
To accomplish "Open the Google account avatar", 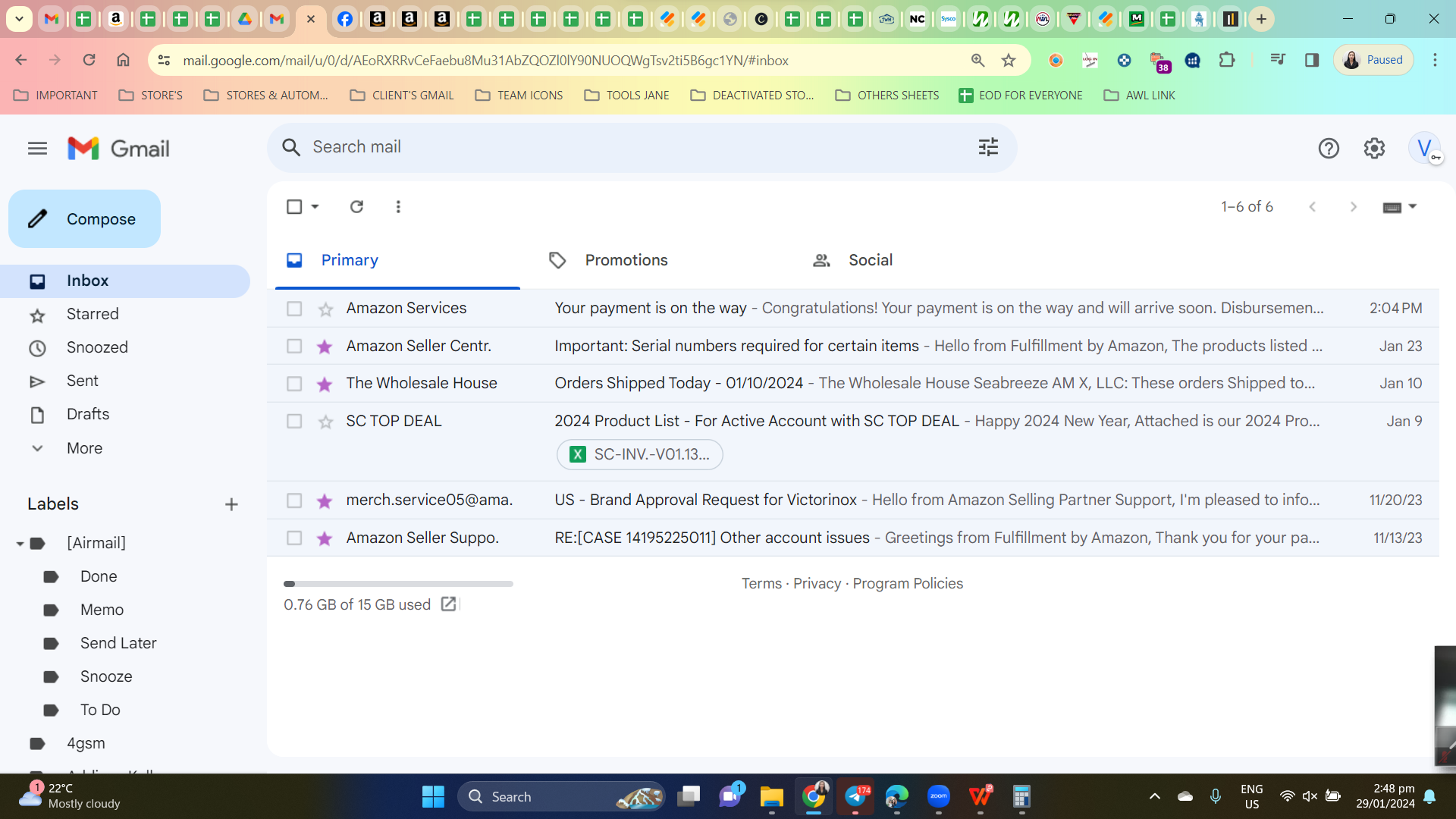I will (1425, 148).
